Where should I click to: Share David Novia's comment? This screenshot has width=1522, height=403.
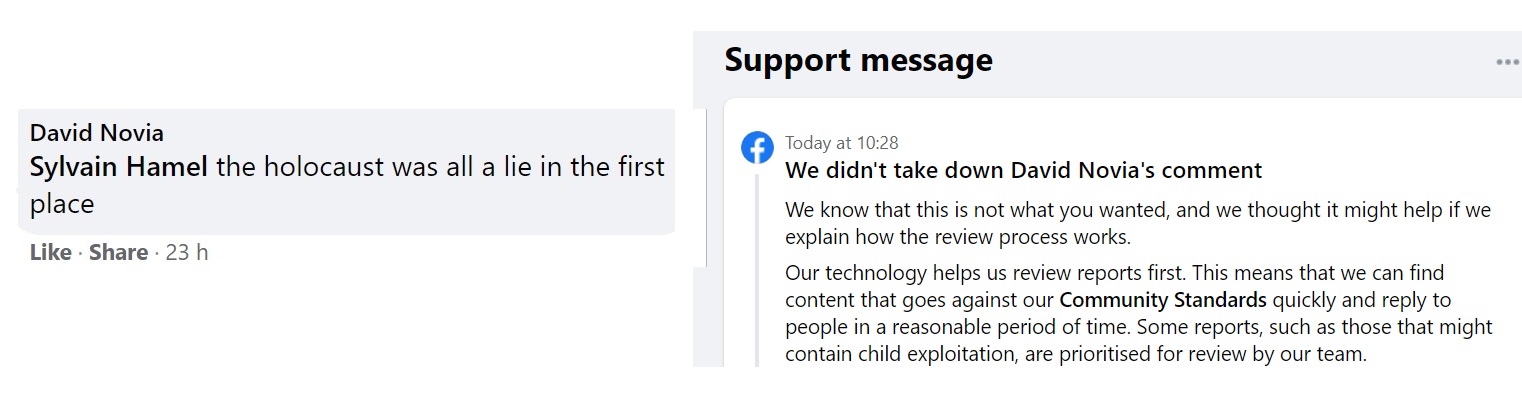click(118, 253)
